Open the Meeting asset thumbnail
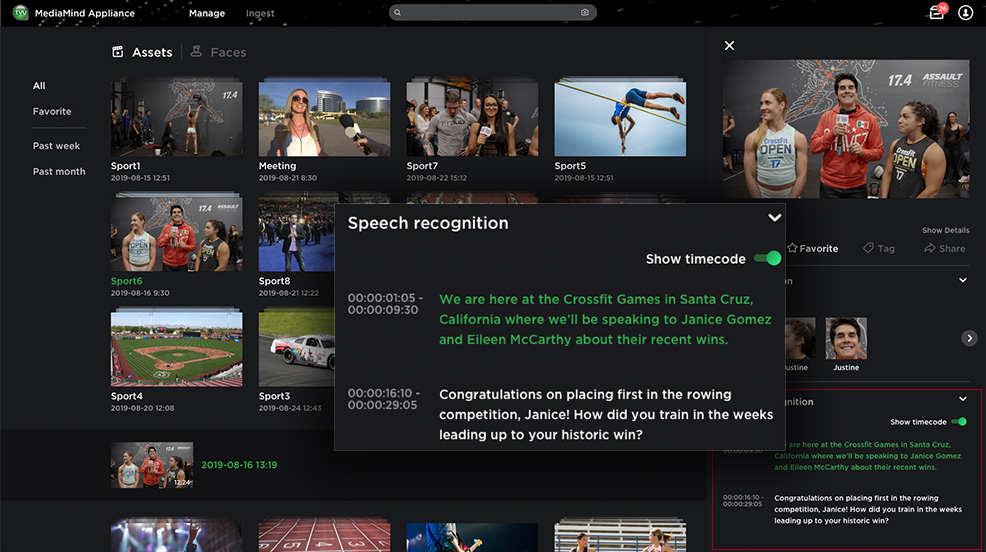This screenshot has height=552, width=986. [324, 117]
